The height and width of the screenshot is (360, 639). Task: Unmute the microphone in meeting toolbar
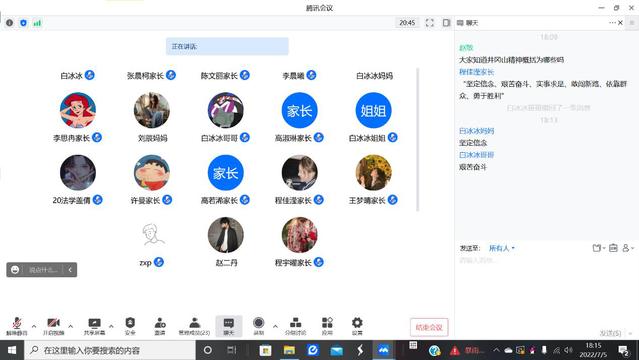[16, 326]
